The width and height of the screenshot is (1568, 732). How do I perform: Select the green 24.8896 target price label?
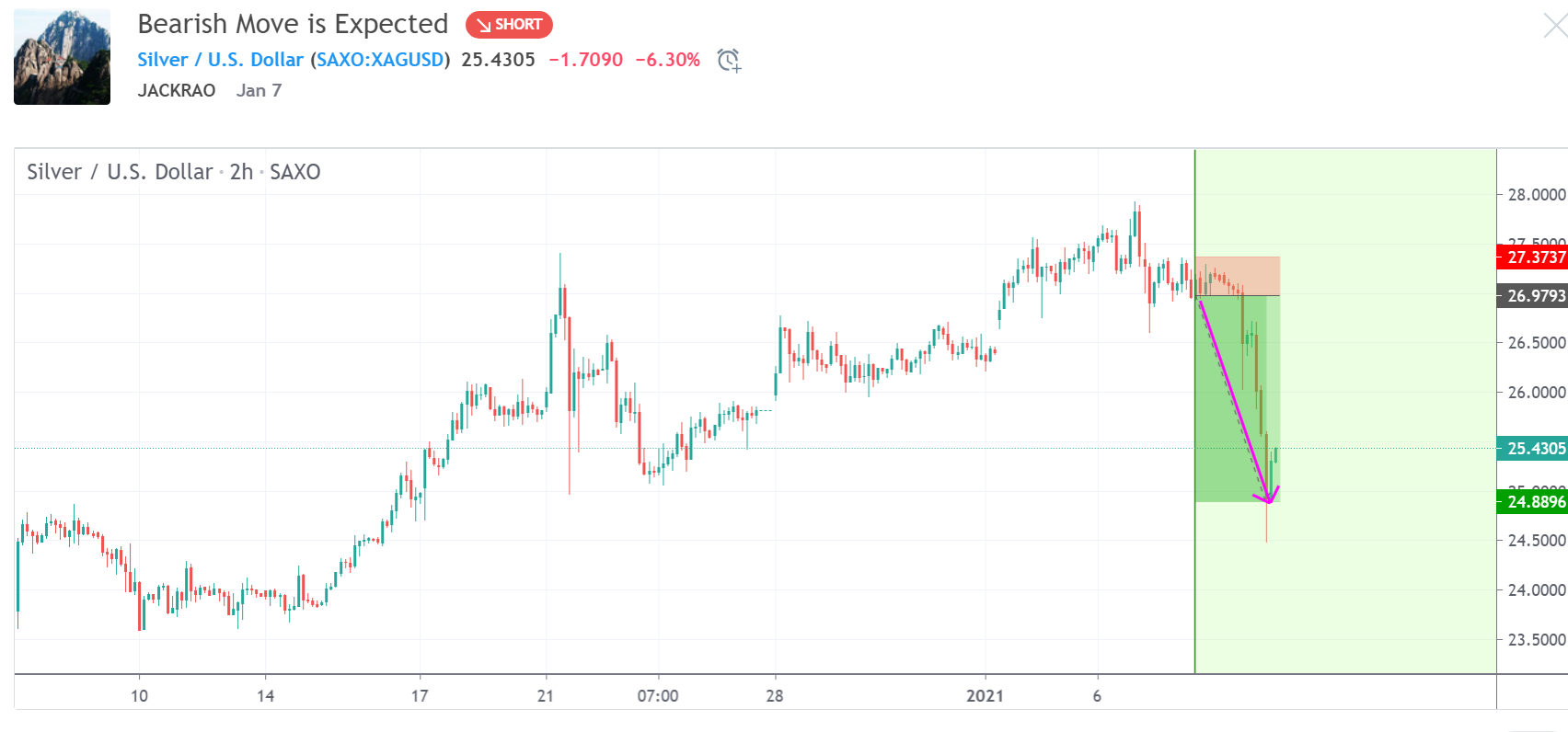1535,502
